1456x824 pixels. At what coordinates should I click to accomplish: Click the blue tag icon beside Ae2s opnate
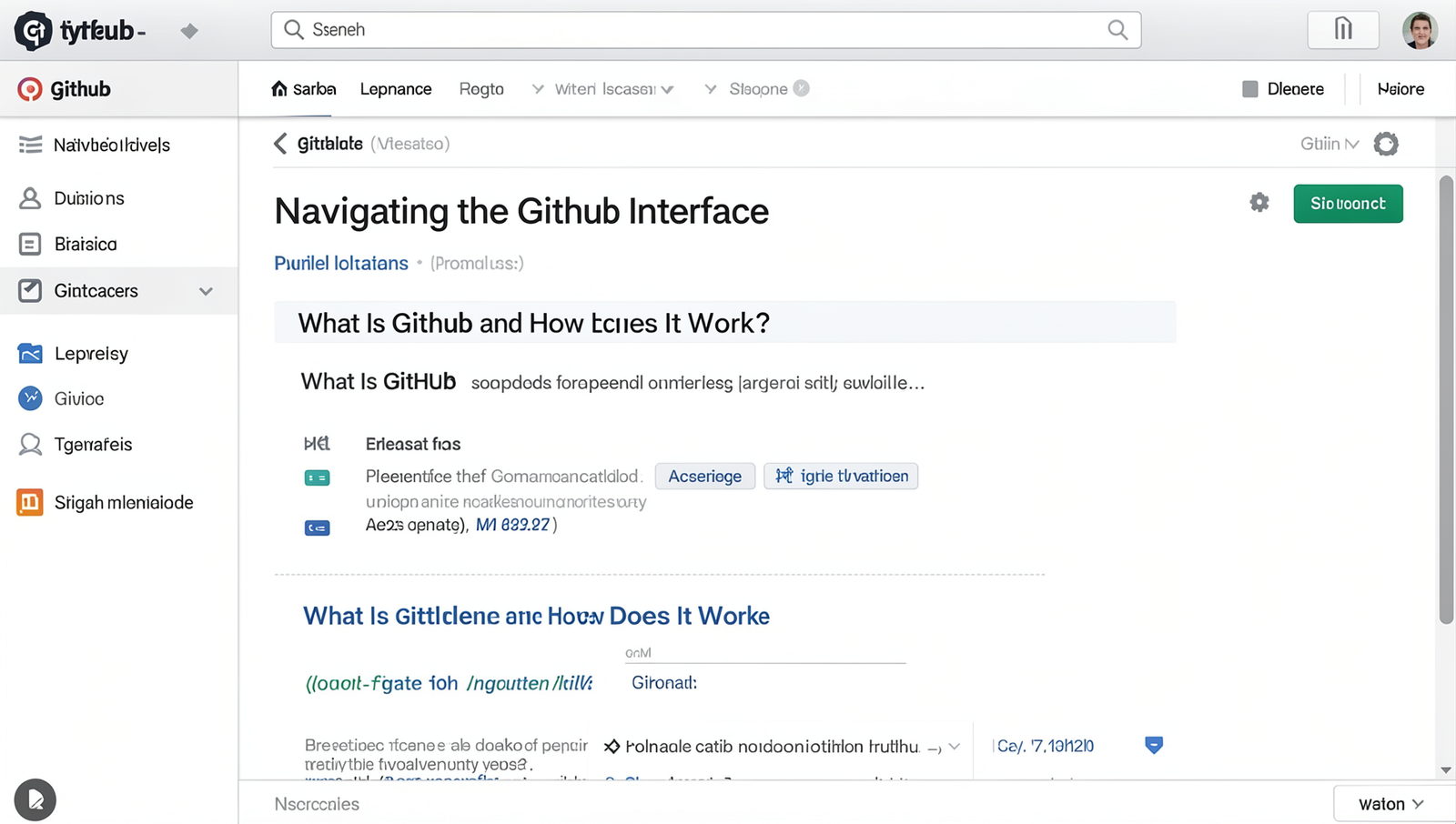[317, 528]
